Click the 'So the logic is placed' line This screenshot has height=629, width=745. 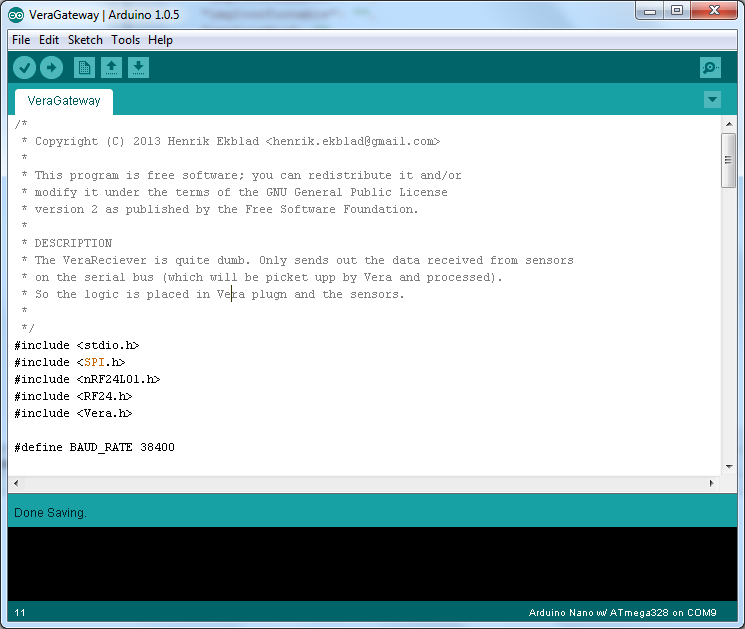(213, 295)
